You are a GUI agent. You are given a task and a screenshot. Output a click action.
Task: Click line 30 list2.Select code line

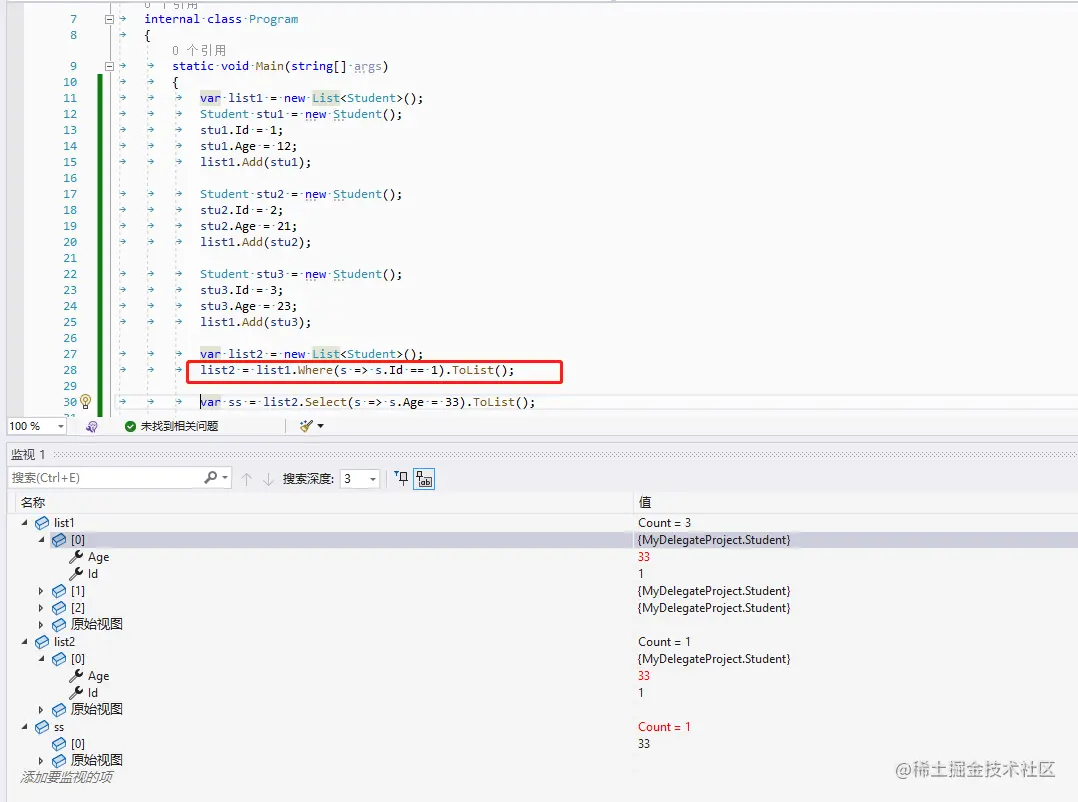pos(367,402)
